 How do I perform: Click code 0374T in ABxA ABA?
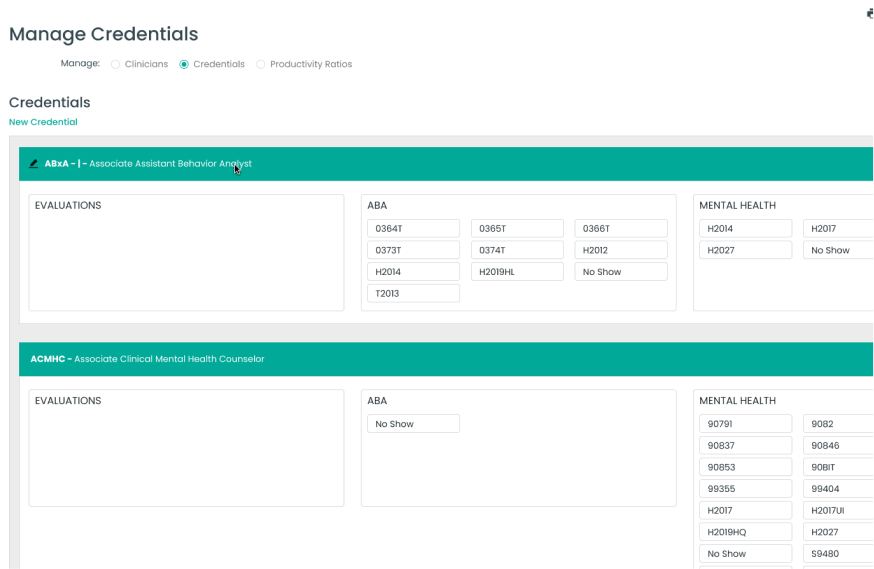click(517, 250)
